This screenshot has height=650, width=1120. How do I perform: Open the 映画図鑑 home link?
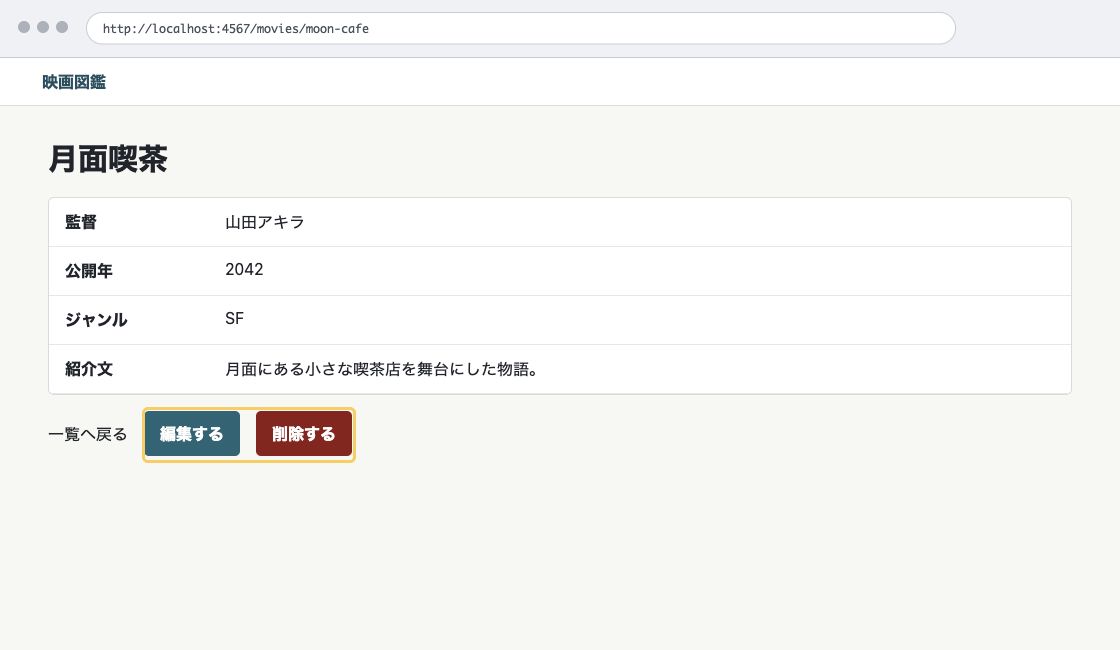(x=74, y=82)
